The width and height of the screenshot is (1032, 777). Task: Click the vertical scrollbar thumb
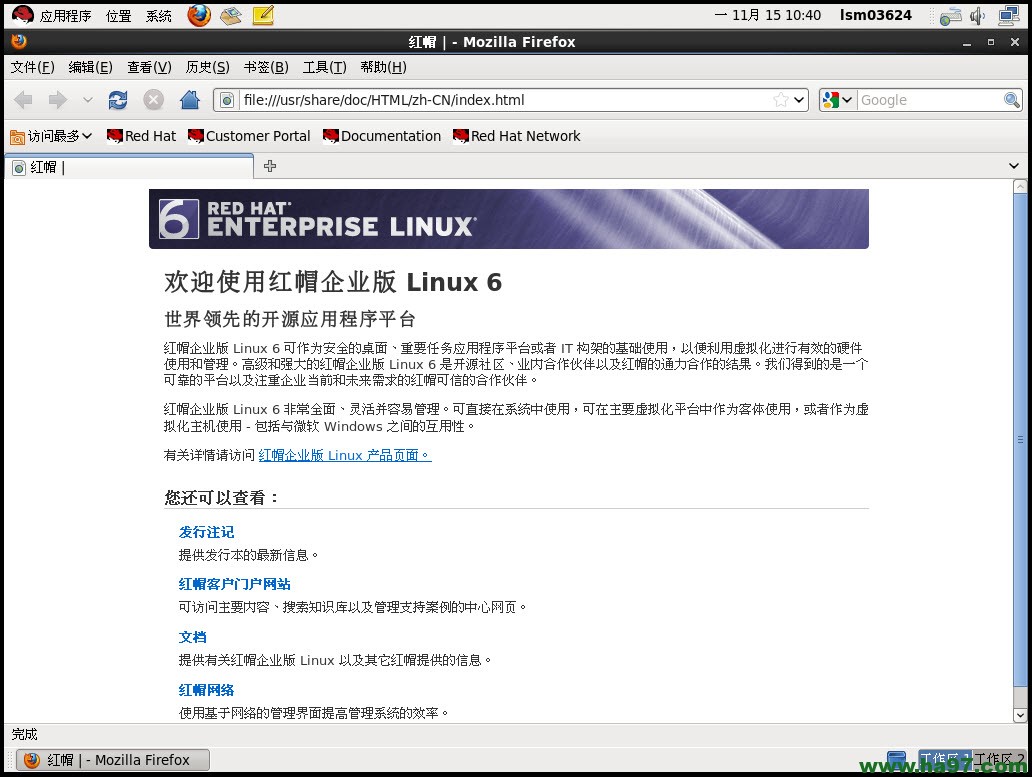pyautogui.click(x=1019, y=439)
